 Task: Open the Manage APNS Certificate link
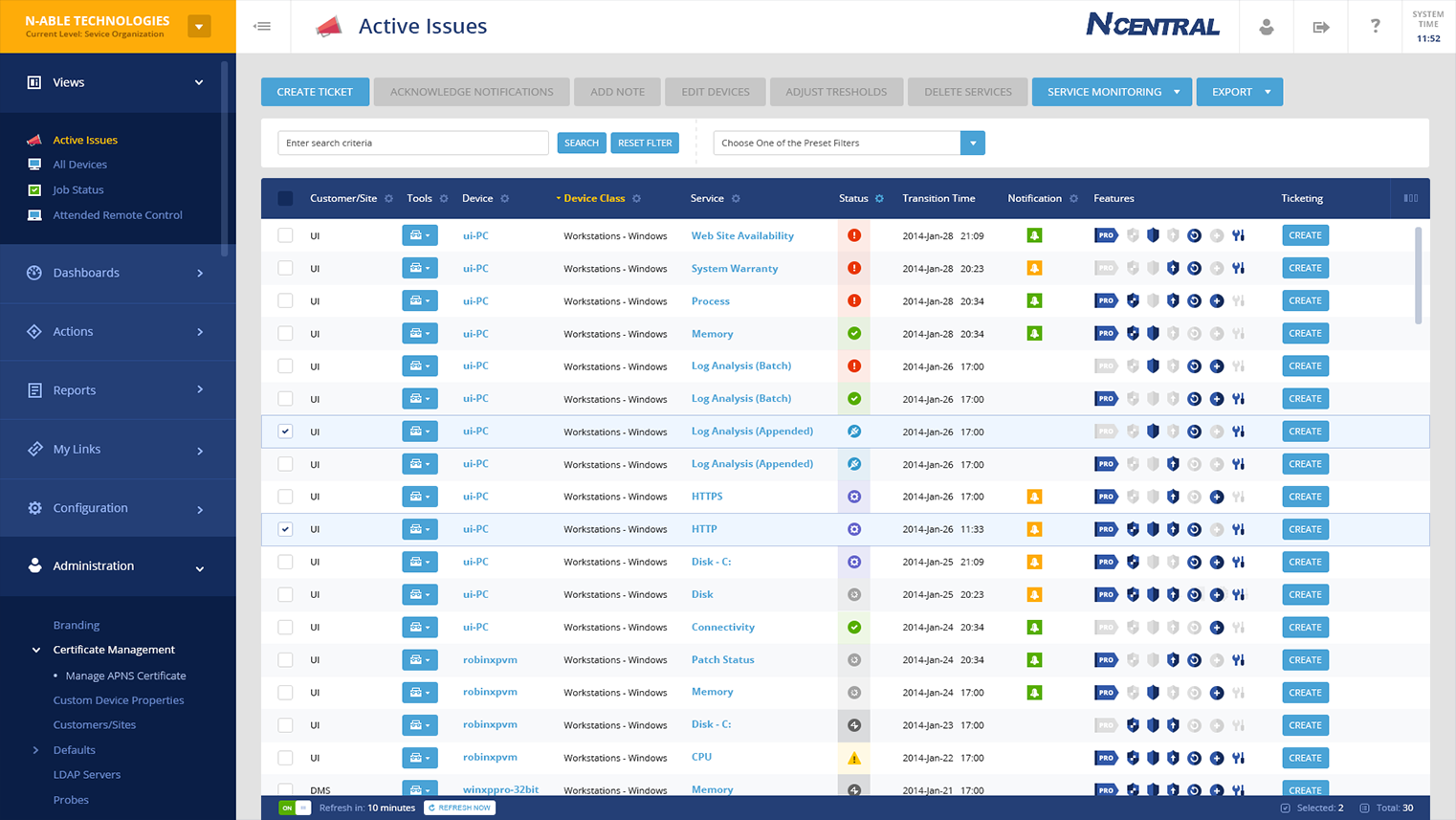pyautogui.click(x=125, y=676)
